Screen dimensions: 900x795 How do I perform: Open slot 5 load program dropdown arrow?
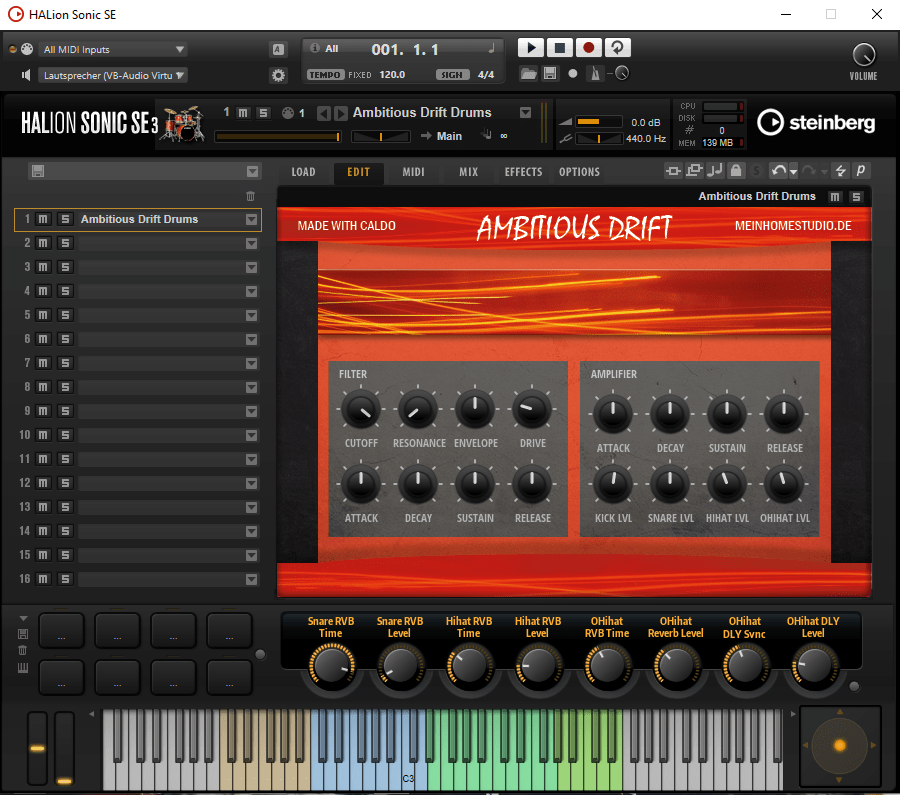[251, 316]
